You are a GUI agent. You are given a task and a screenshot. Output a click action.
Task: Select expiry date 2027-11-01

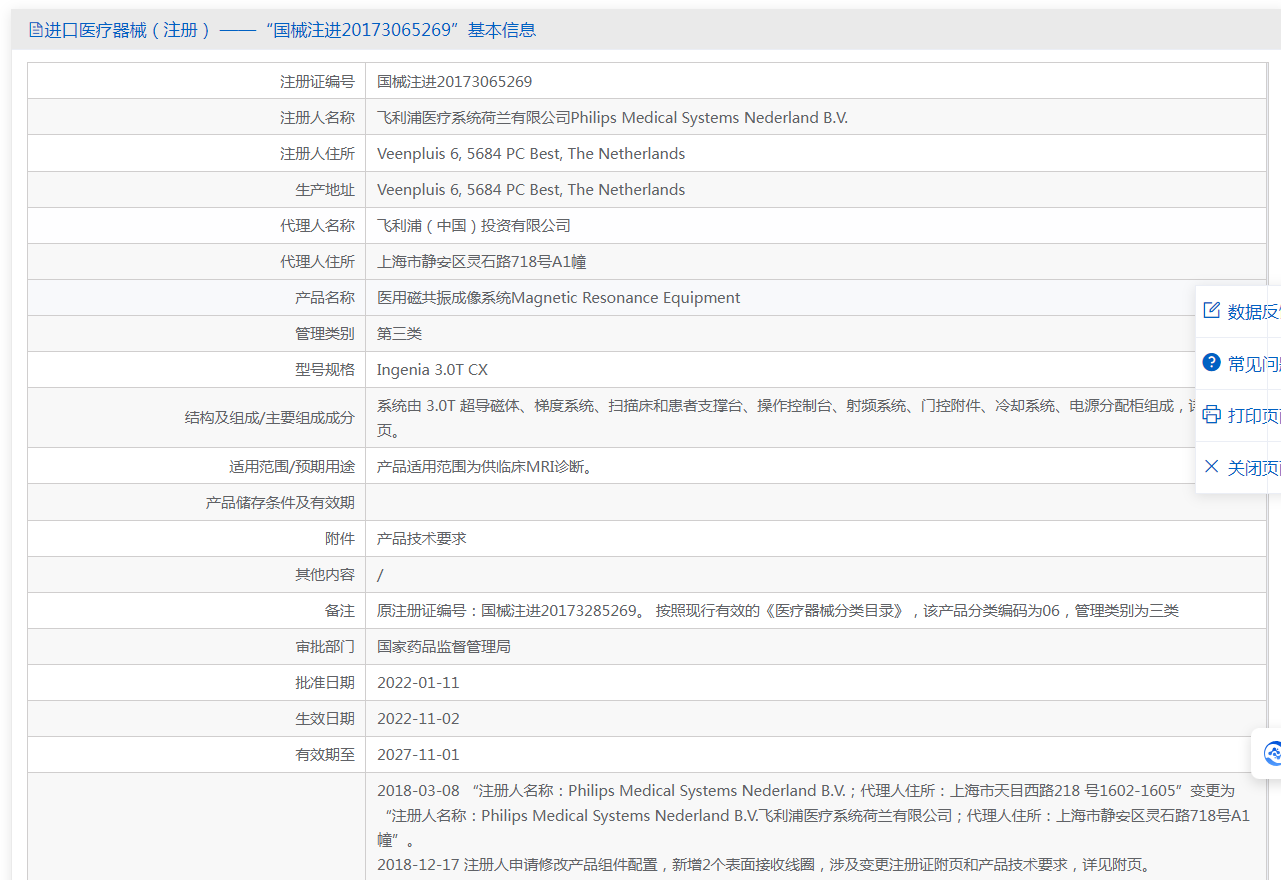click(418, 754)
